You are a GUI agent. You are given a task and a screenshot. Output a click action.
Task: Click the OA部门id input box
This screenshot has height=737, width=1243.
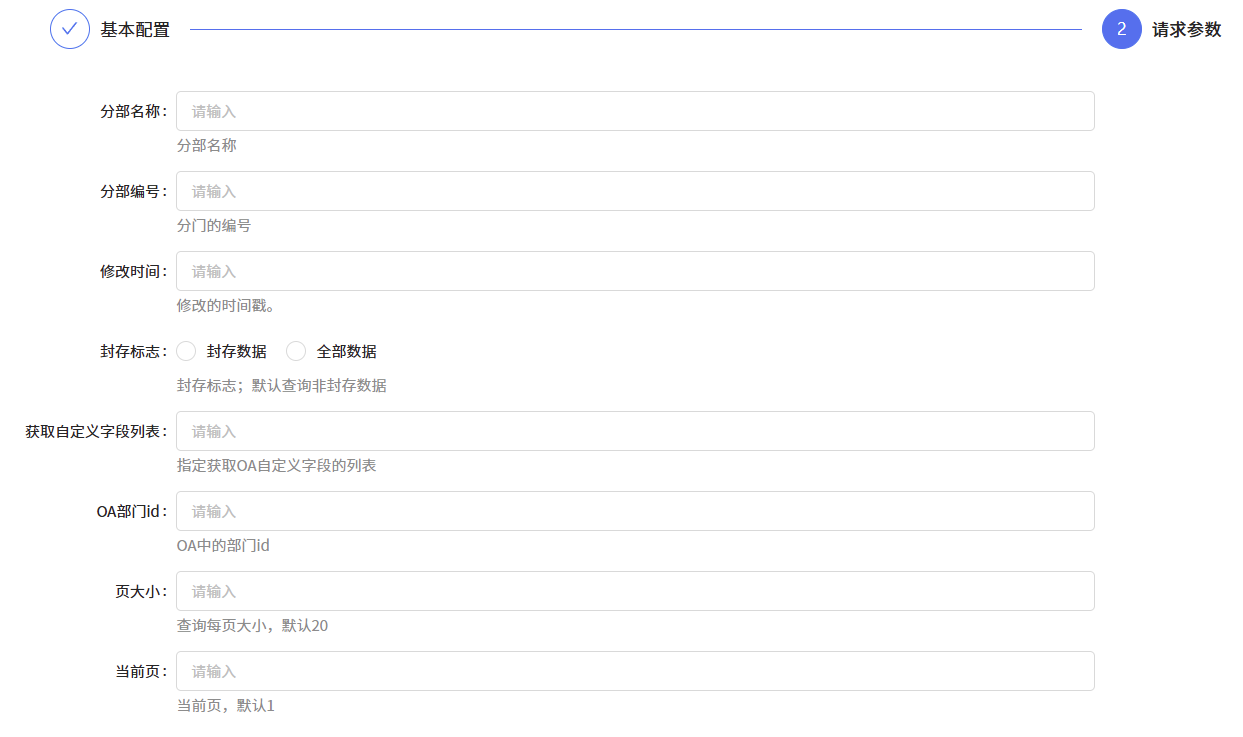click(x=635, y=511)
